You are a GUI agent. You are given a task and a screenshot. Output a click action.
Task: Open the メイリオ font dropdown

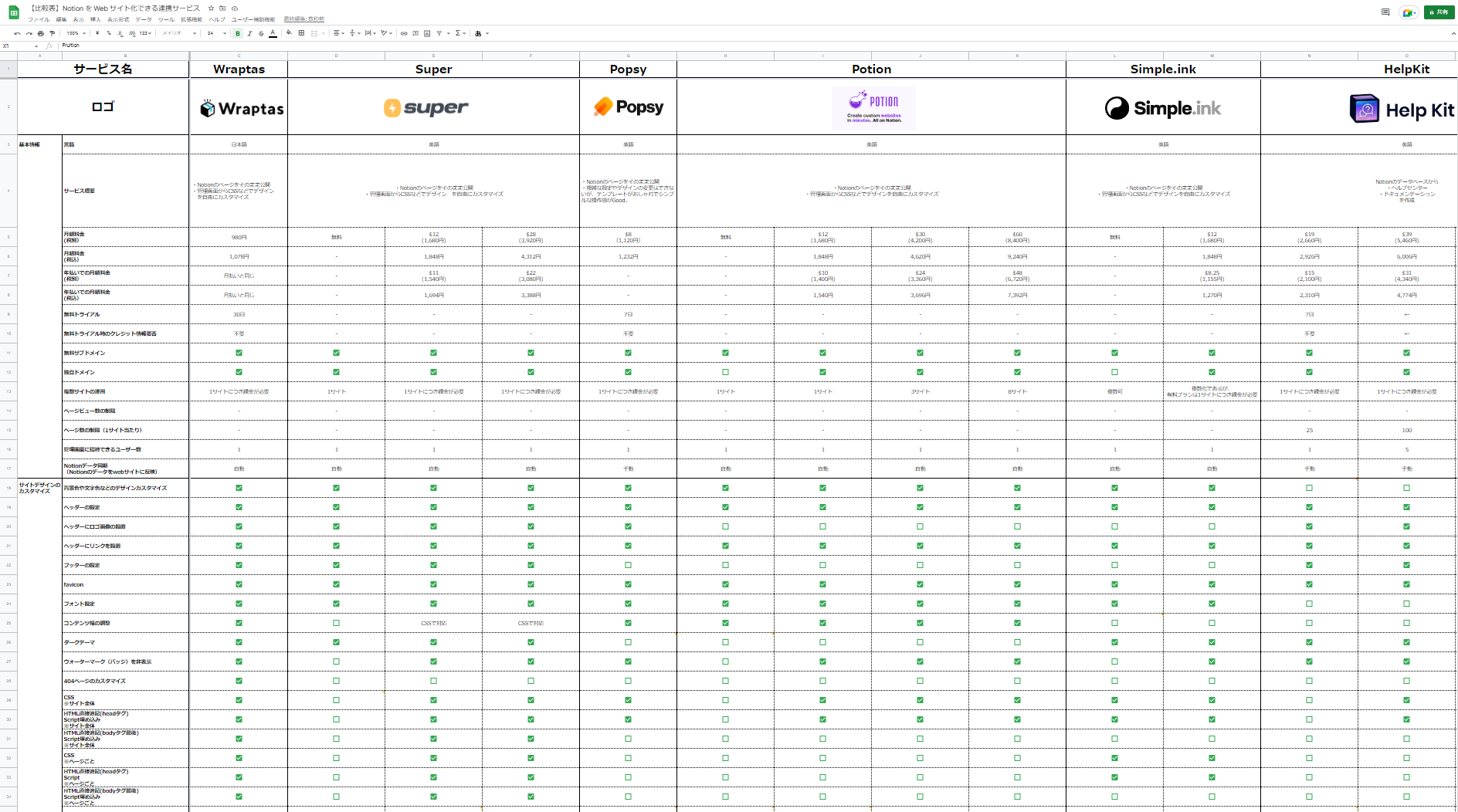click(178, 33)
